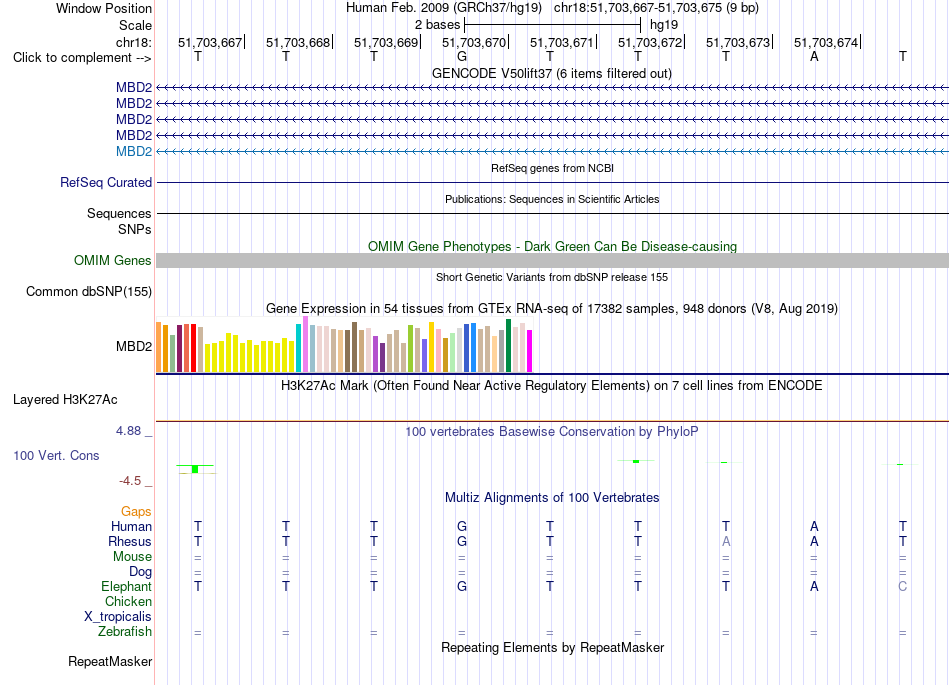Click the tall dark green GTEx expression bar
The image size is (950, 685).
pos(509,345)
